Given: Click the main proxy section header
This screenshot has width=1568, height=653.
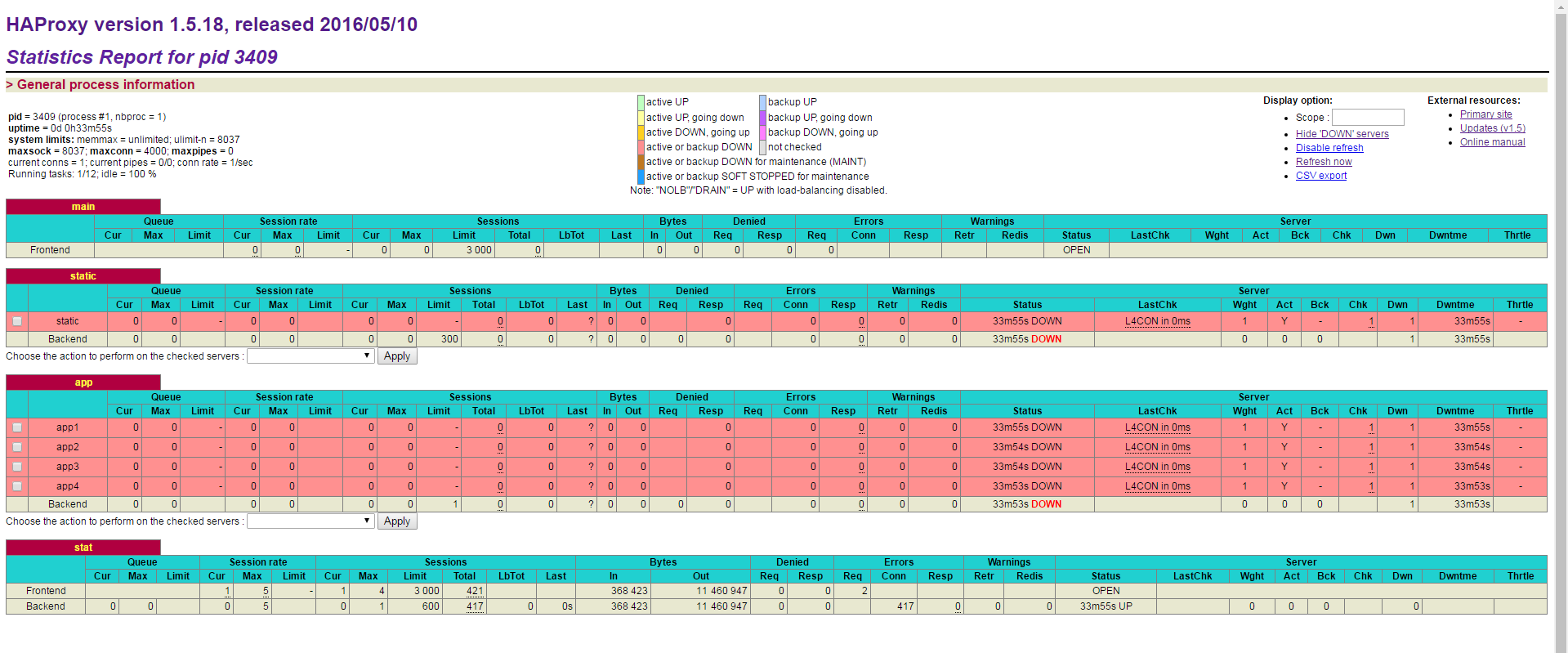Looking at the screenshot, I should pos(83,207).
